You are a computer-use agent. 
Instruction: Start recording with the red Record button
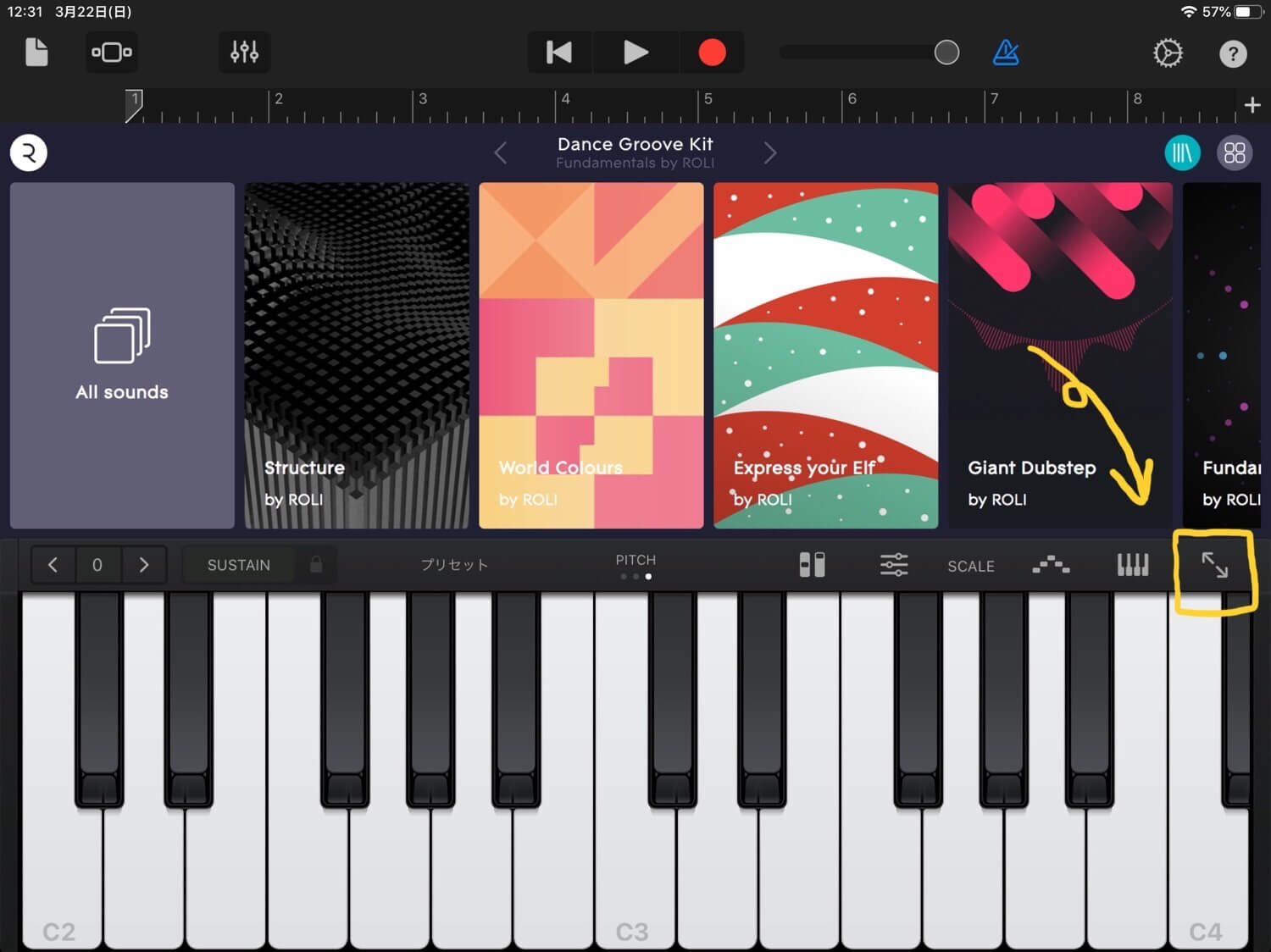pyautogui.click(x=712, y=53)
